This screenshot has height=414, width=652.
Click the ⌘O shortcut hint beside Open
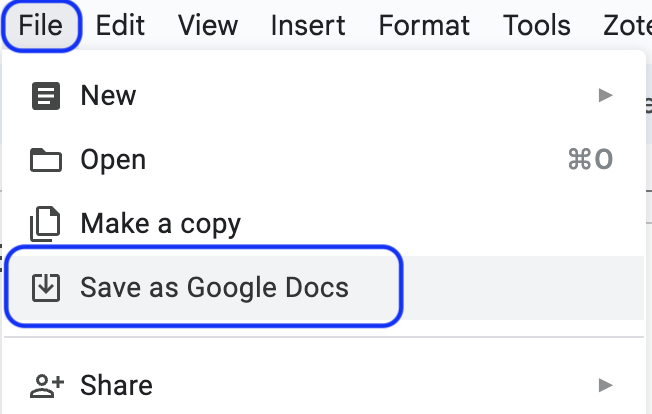(x=590, y=159)
